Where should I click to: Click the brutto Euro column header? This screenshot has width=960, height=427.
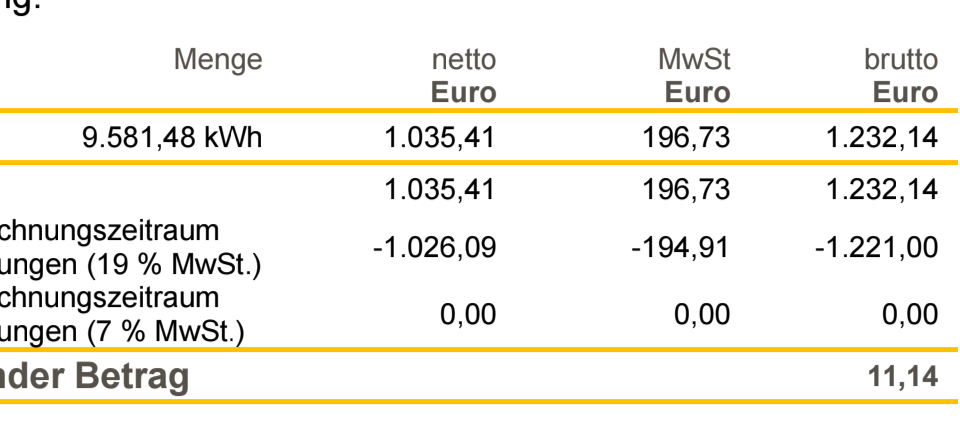pyautogui.click(x=901, y=77)
